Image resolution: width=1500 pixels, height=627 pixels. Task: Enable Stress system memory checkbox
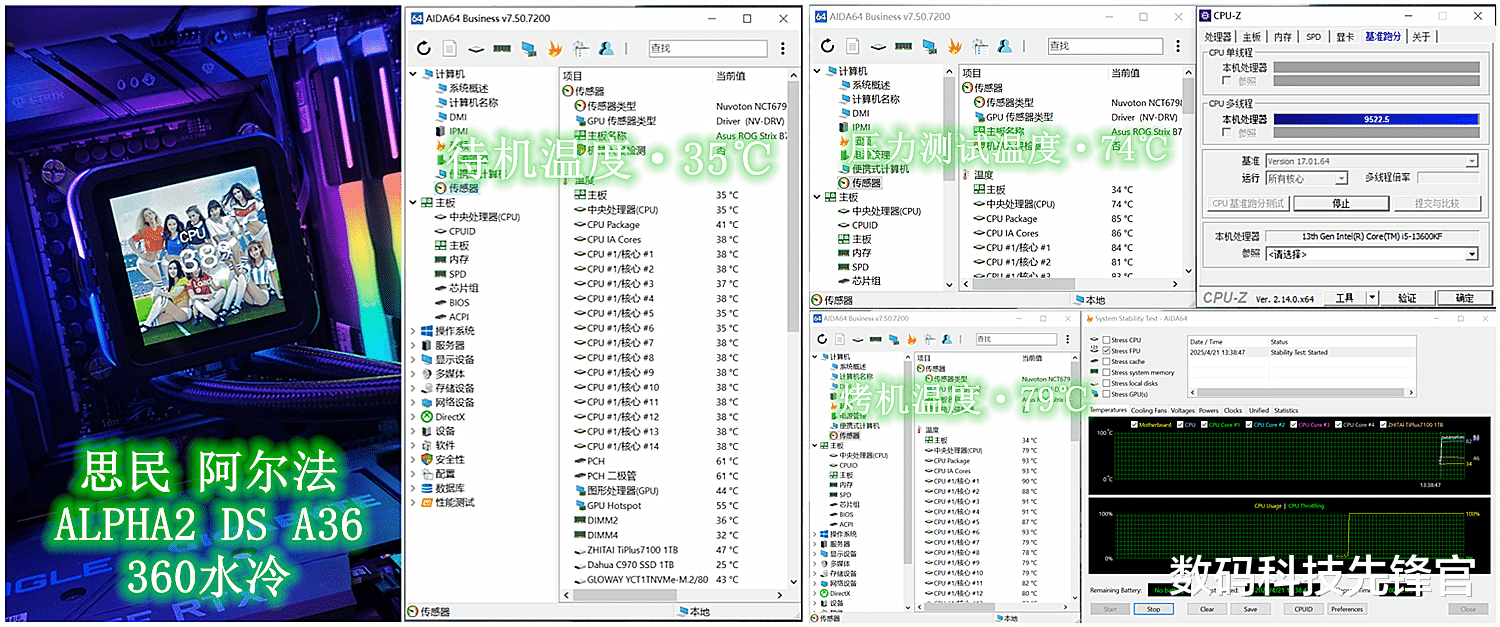click(x=1106, y=373)
